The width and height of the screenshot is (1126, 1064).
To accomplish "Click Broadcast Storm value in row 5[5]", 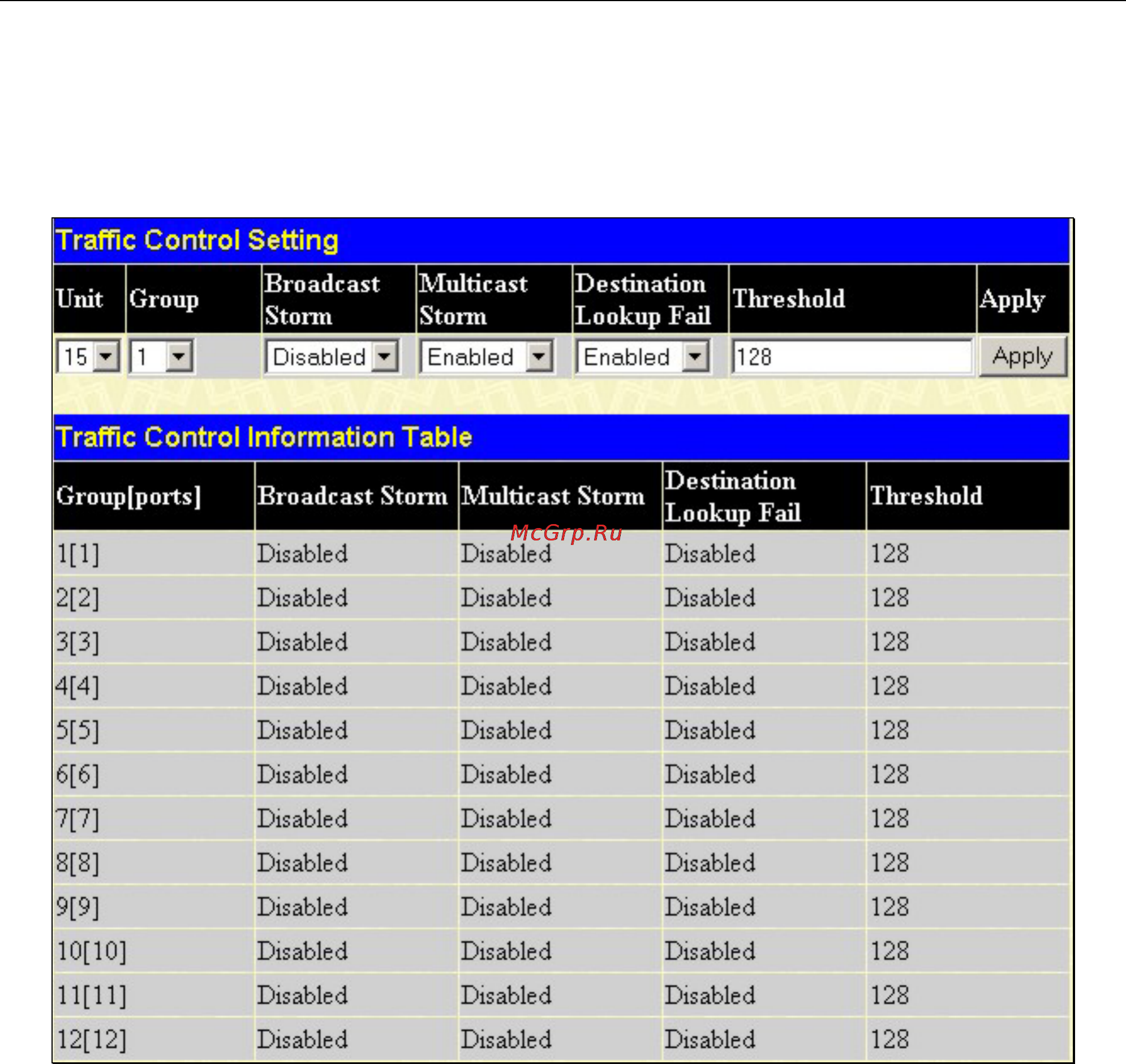I will pyautogui.click(x=302, y=730).
